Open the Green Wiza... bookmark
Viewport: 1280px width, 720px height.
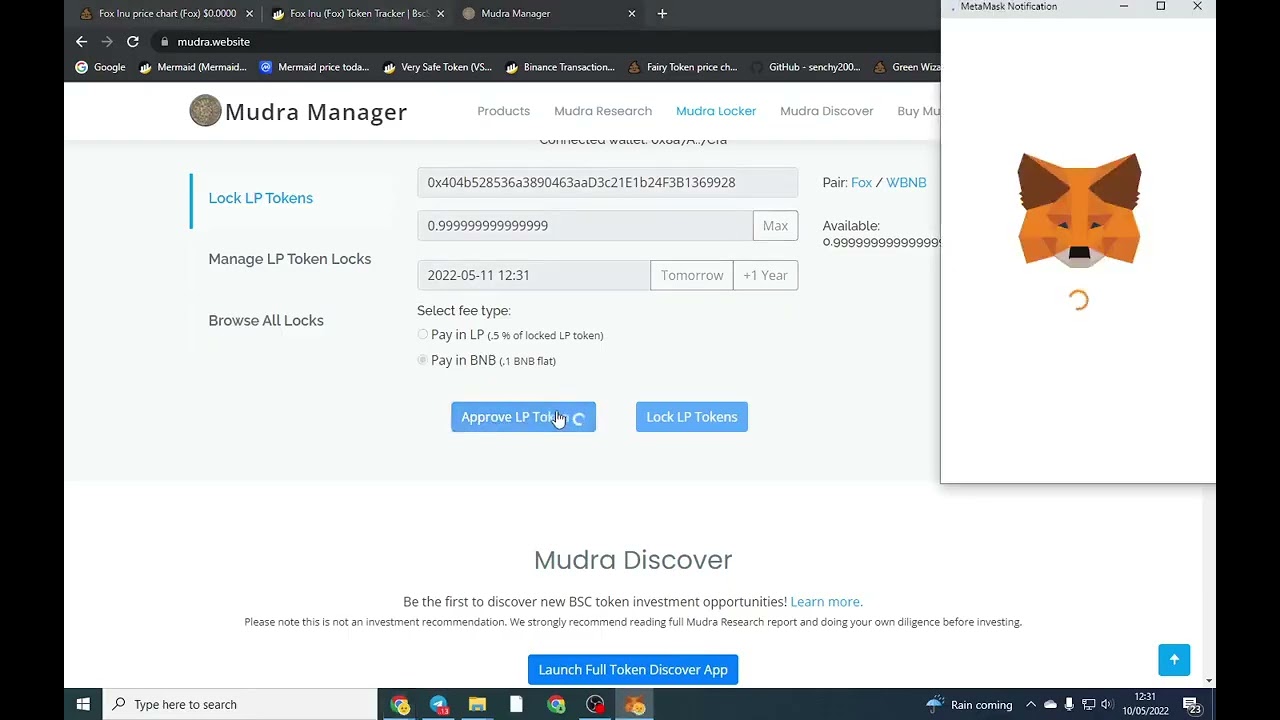pyautogui.click(x=906, y=67)
